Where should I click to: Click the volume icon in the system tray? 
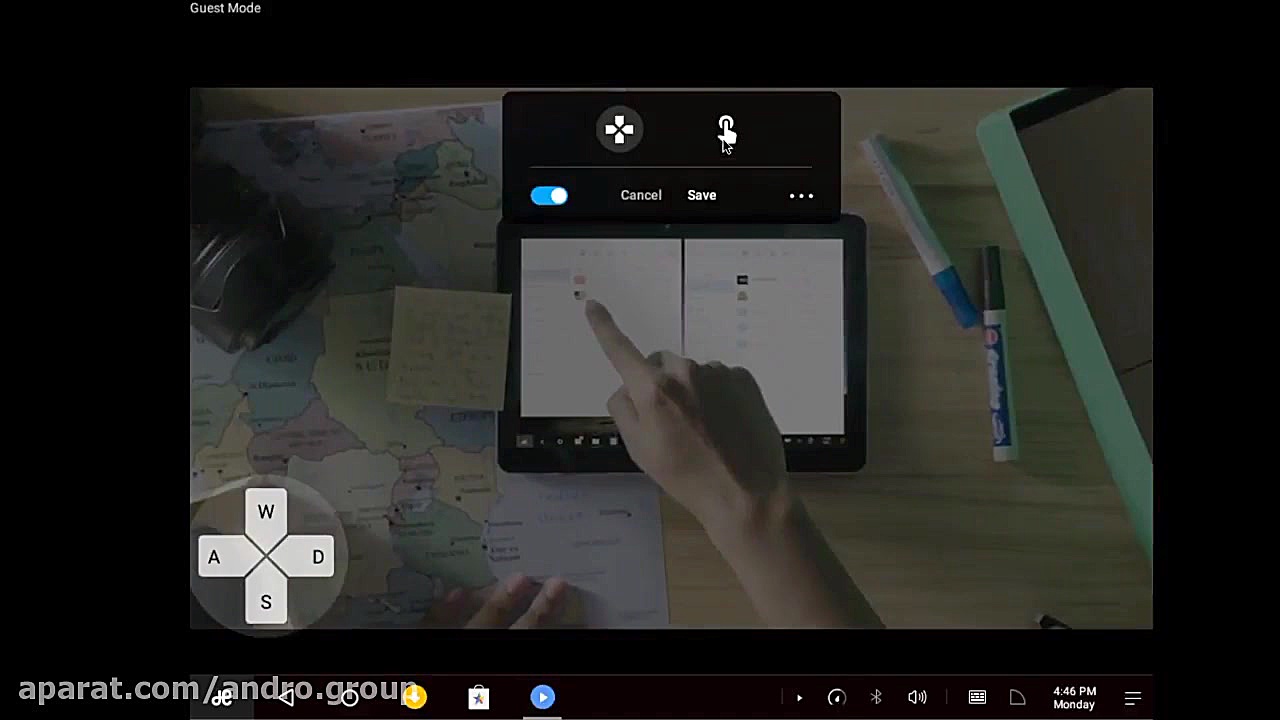tap(917, 697)
